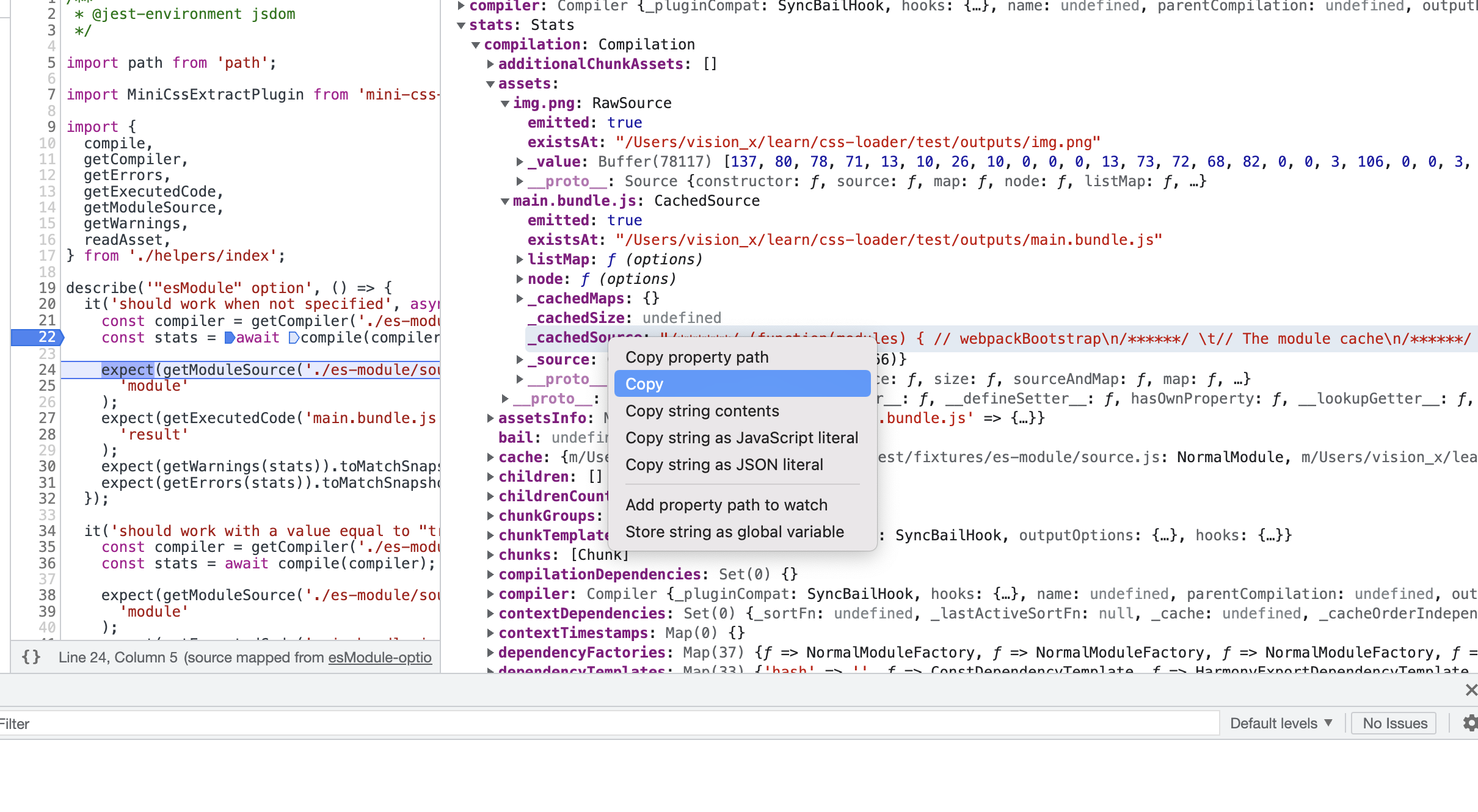Expand the _value Buffer property

[520, 162]
